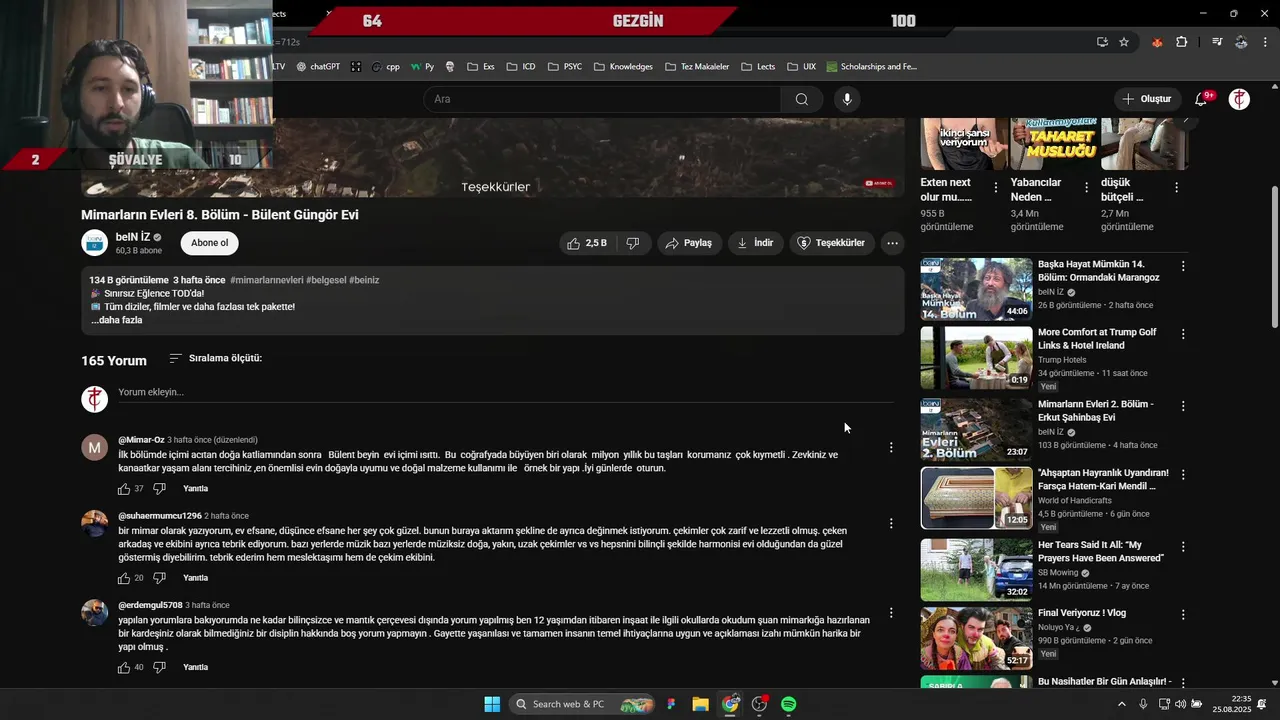This screenshot has width=1280, height=720.
Task: Open volume control in system tray
Action: point(1182,704)
